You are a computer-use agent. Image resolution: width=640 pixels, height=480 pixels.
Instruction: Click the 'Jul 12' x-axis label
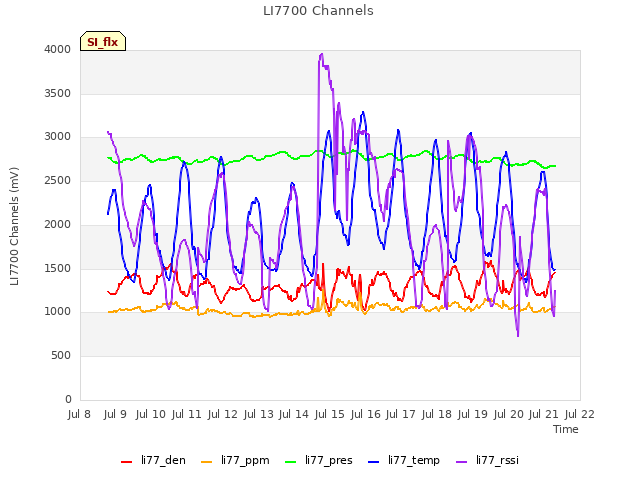pos(222,414)
